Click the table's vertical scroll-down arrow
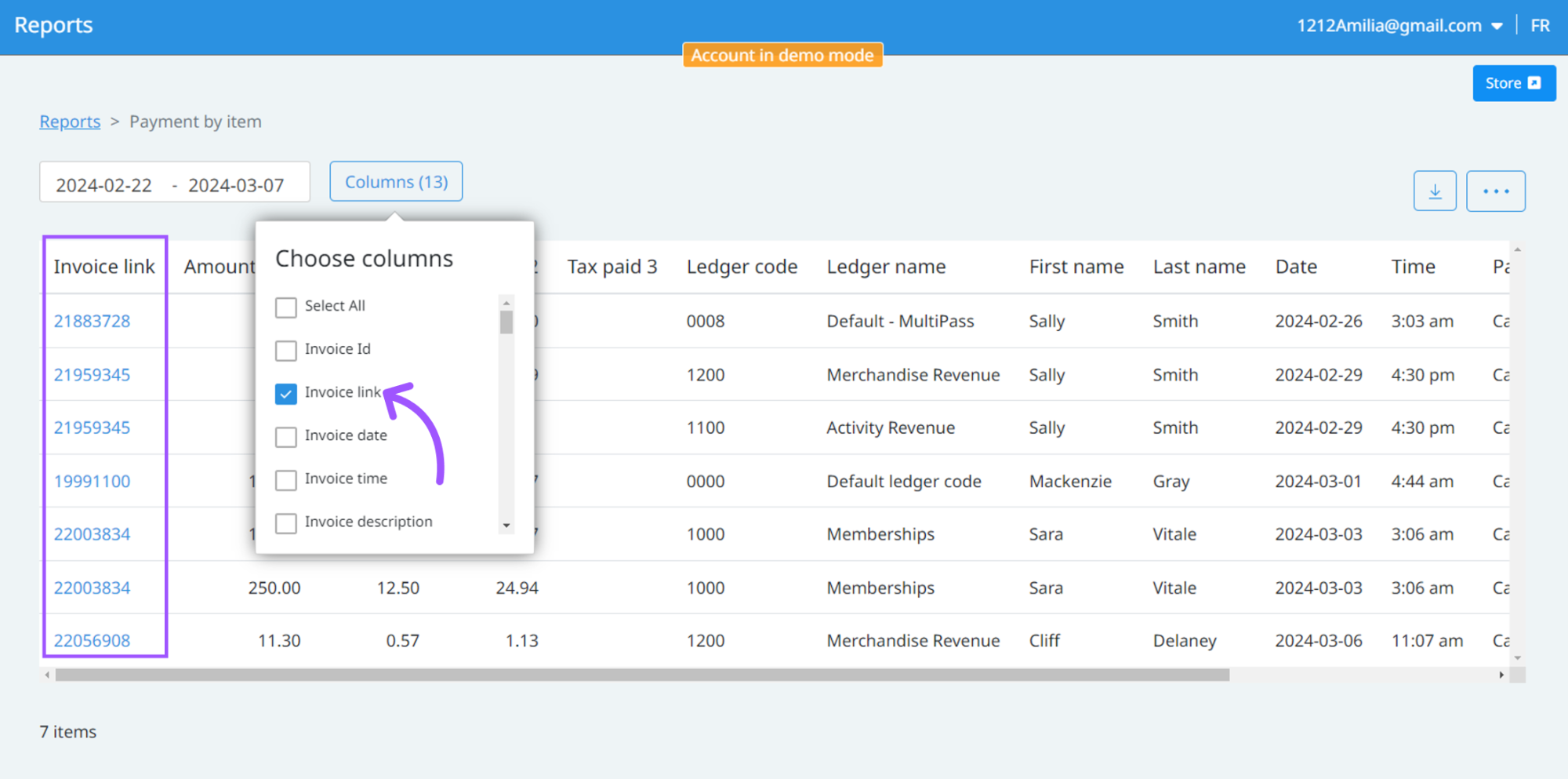The image size is (1568, 779). click(1518, 658)
